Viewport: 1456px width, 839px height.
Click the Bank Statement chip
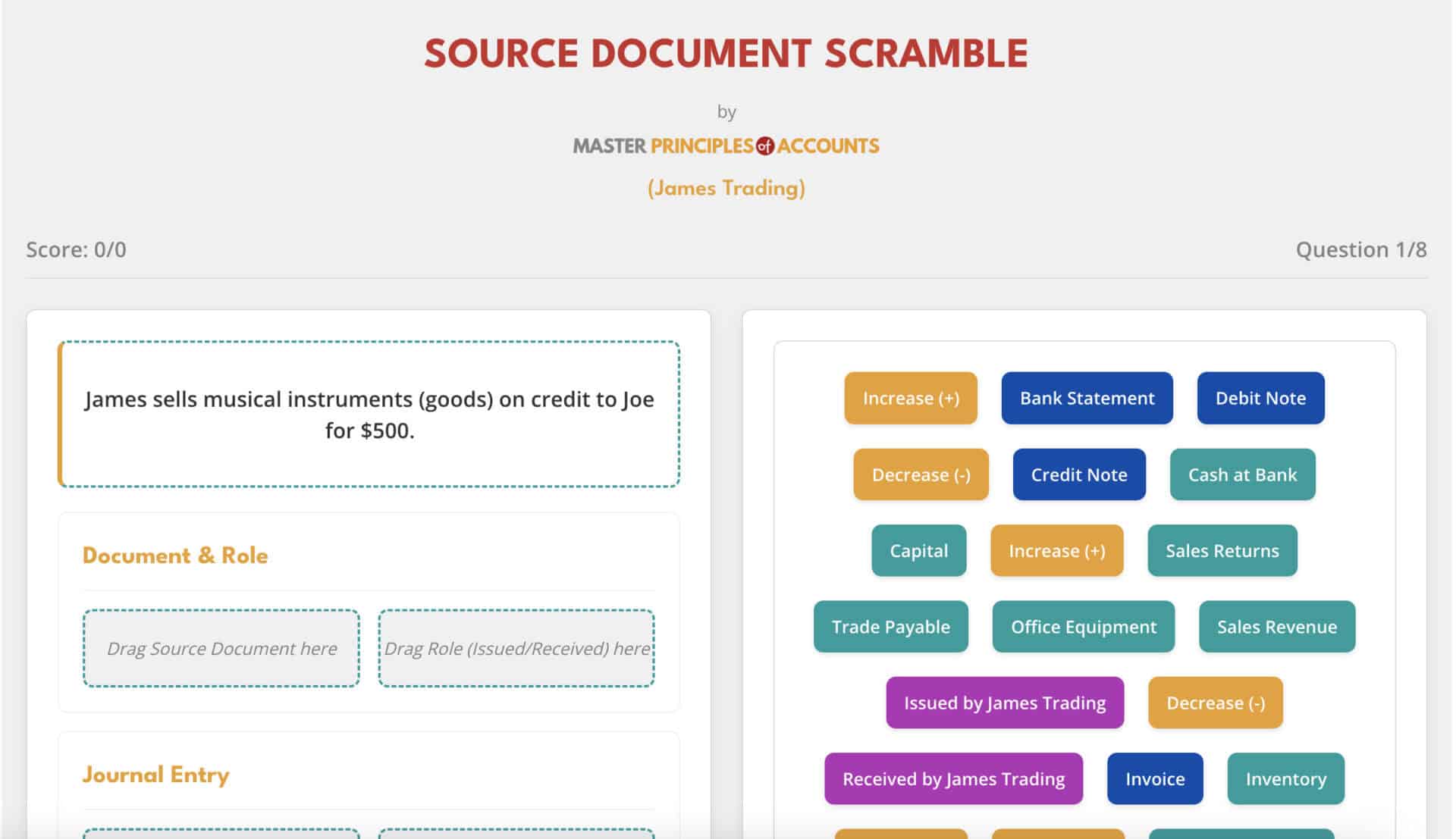coord(1086,398)
